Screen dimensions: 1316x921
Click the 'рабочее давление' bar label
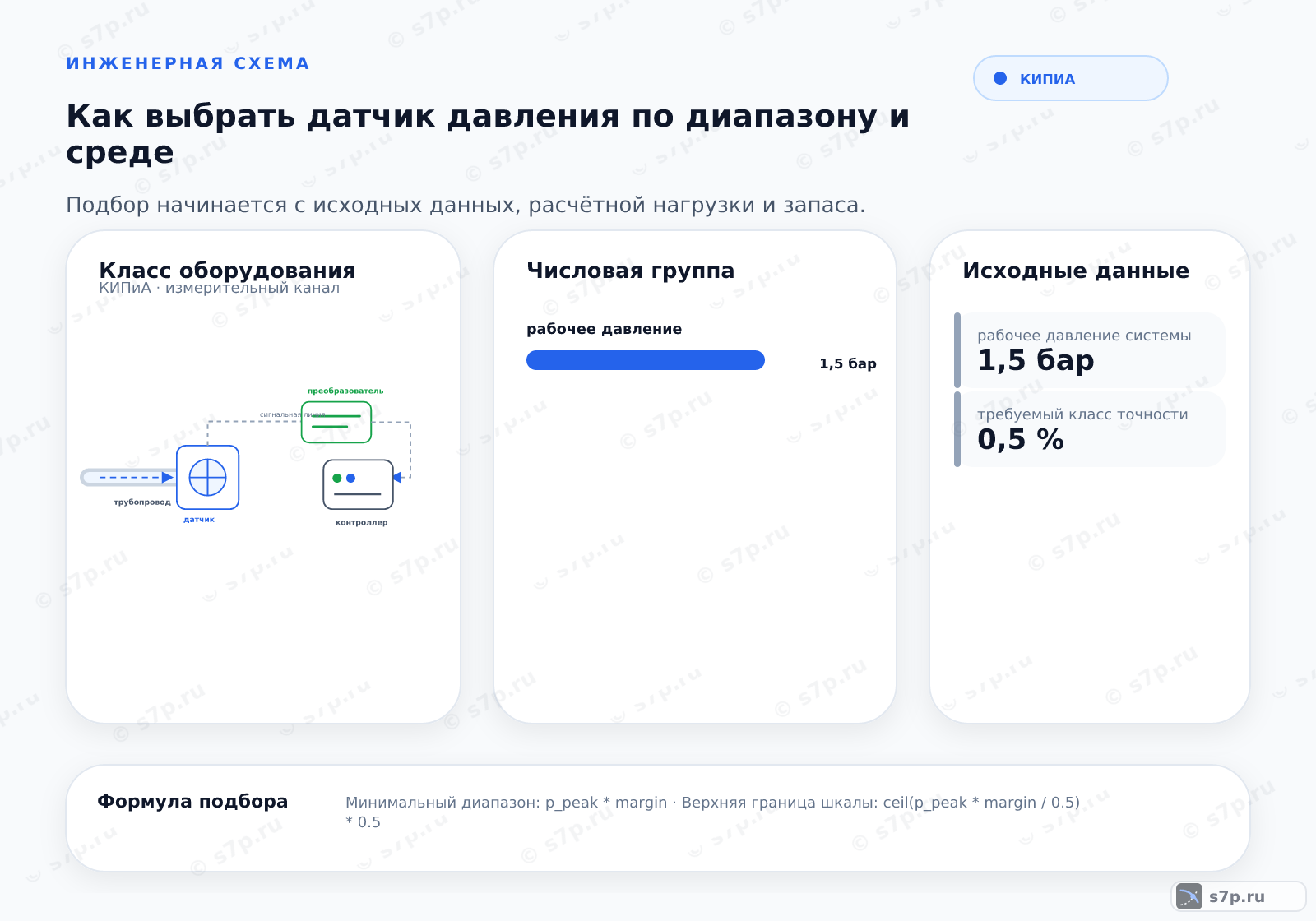(604, 329)
